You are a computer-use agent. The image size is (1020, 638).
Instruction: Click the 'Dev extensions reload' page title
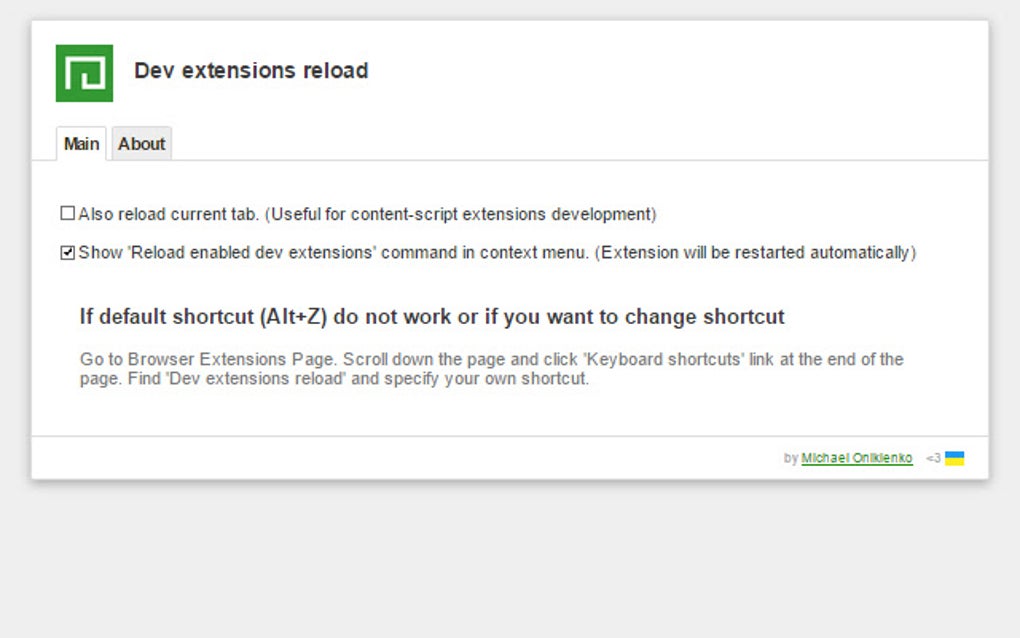[251, 71]
